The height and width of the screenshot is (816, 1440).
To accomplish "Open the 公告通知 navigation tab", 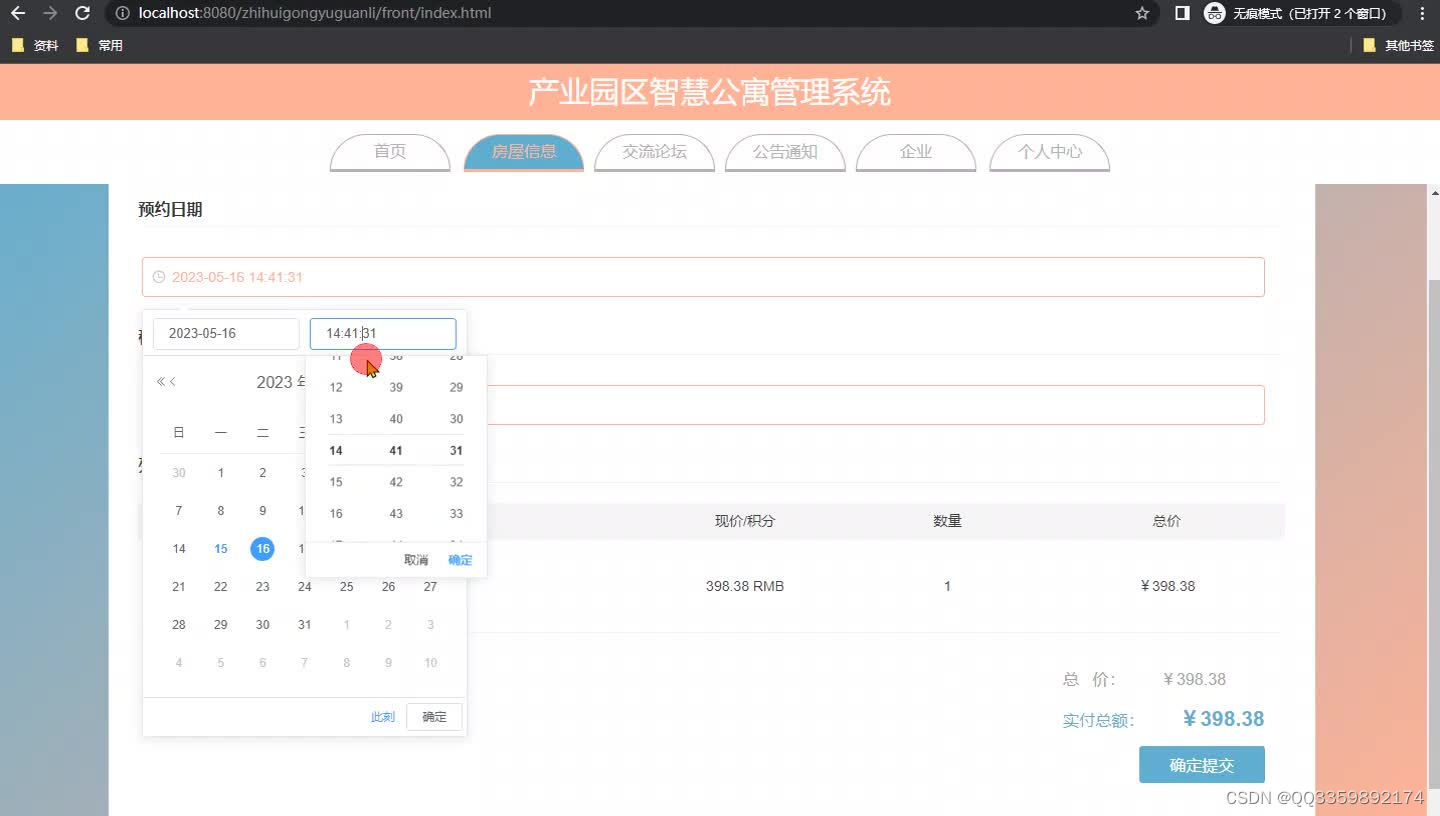I will 785,152.
